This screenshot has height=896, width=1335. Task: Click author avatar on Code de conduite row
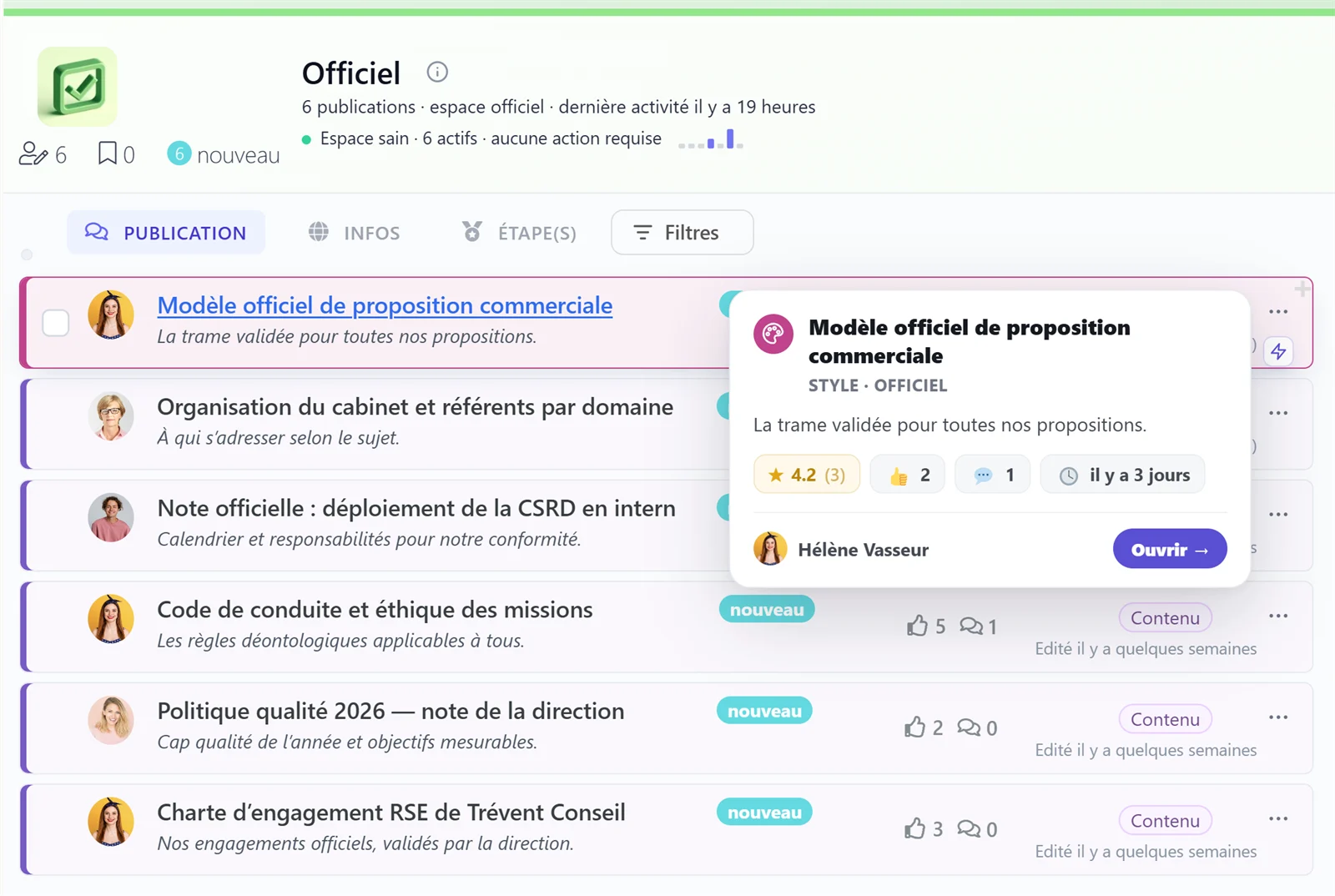point(111,618)
